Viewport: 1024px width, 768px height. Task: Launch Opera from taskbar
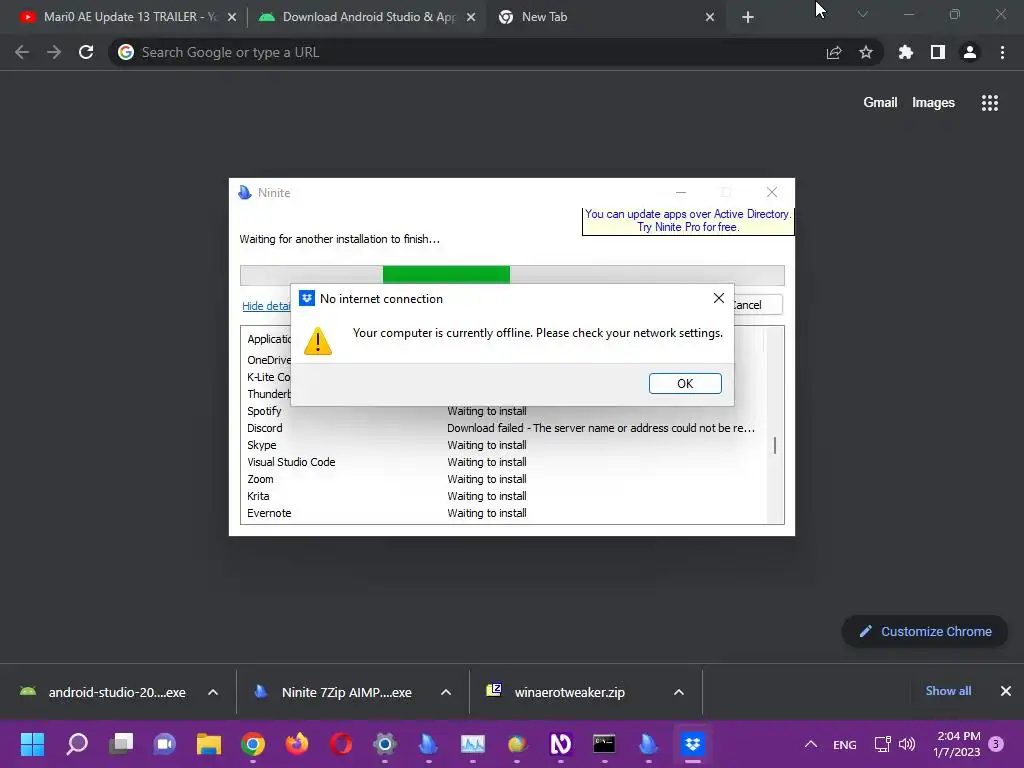[341, 744]
